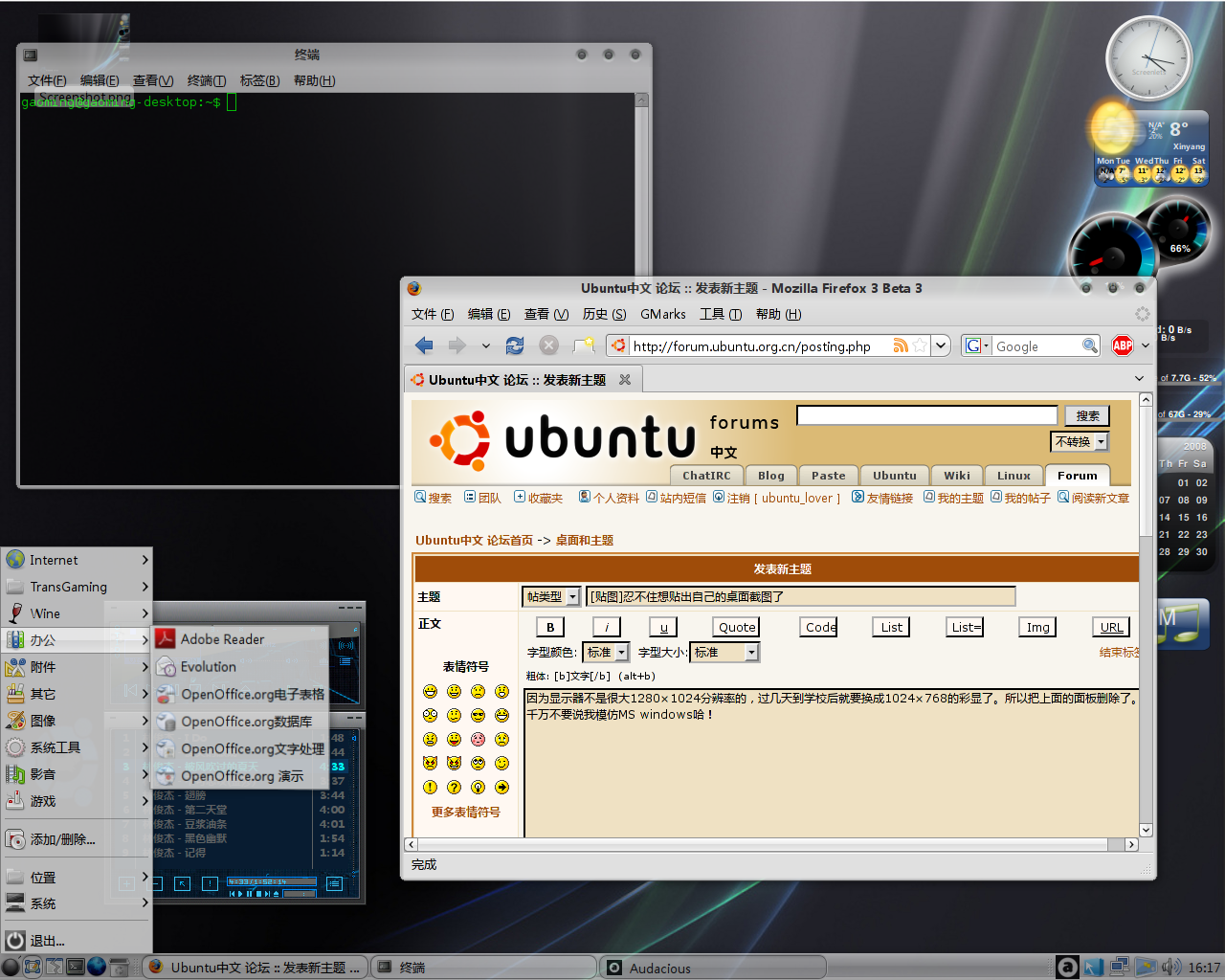The height and width of the screenshot is (980, 1225).
Task: Click the horizontal scrollbar in the Firefox page
Action: pyautogui.click(x=770, y=844)
